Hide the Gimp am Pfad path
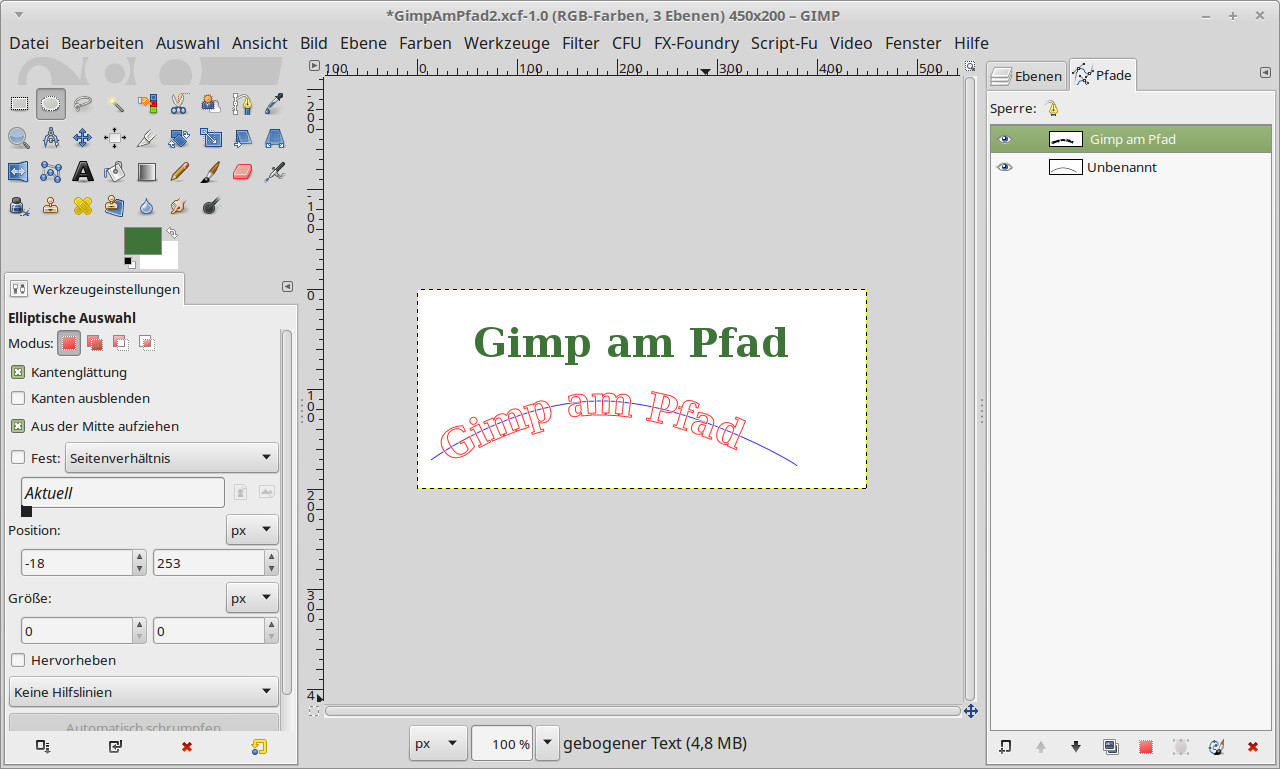This screenshot has width=1280, height=769. (x=1005, y=139)
